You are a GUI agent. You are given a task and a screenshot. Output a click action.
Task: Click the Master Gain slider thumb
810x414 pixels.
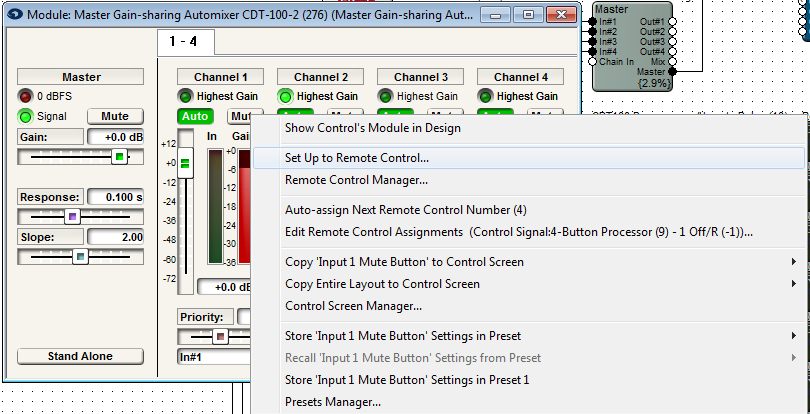pos(120,157)
